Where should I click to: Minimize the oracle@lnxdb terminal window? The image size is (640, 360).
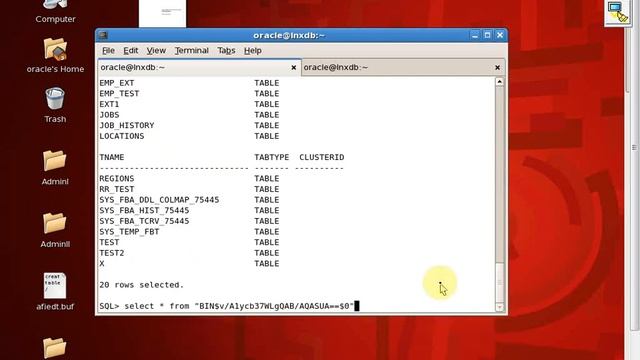[475, 35]
